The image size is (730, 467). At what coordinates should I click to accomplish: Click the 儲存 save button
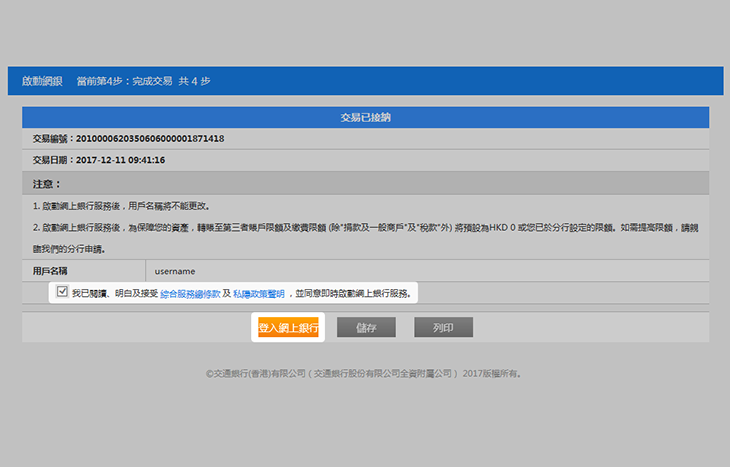(366, 328)
